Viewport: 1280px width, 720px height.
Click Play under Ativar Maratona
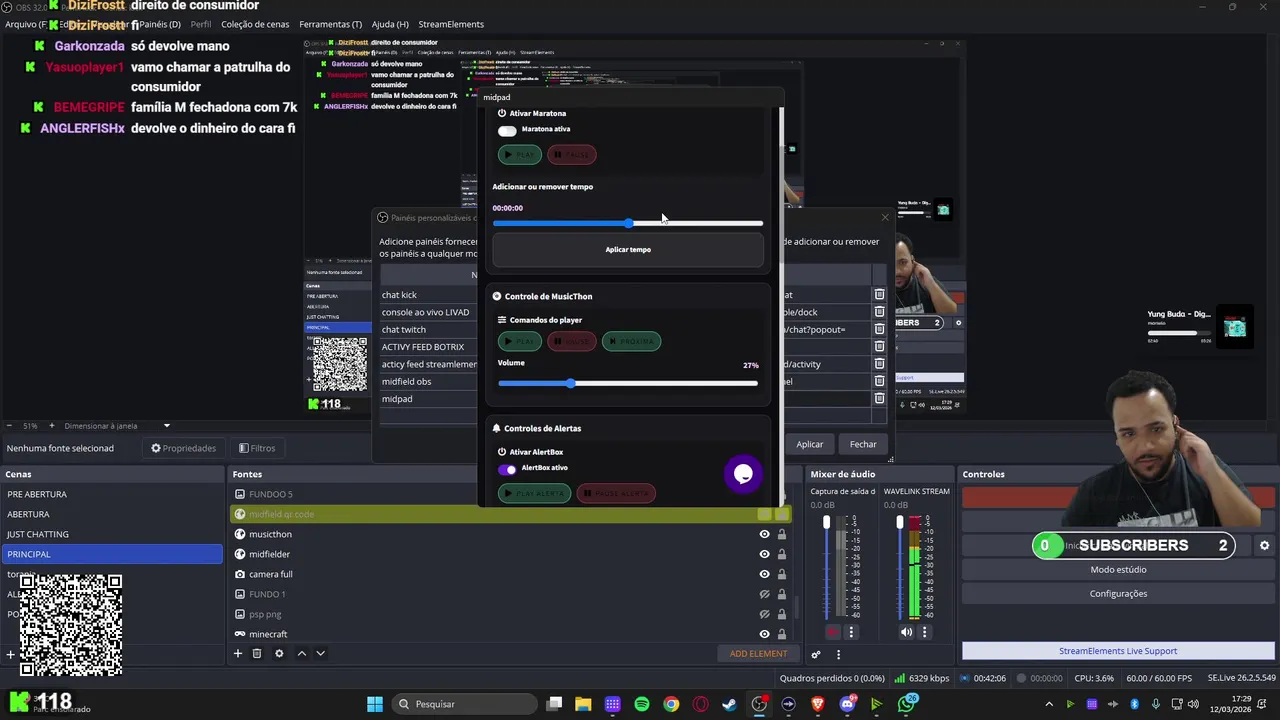tap(520, 155)
